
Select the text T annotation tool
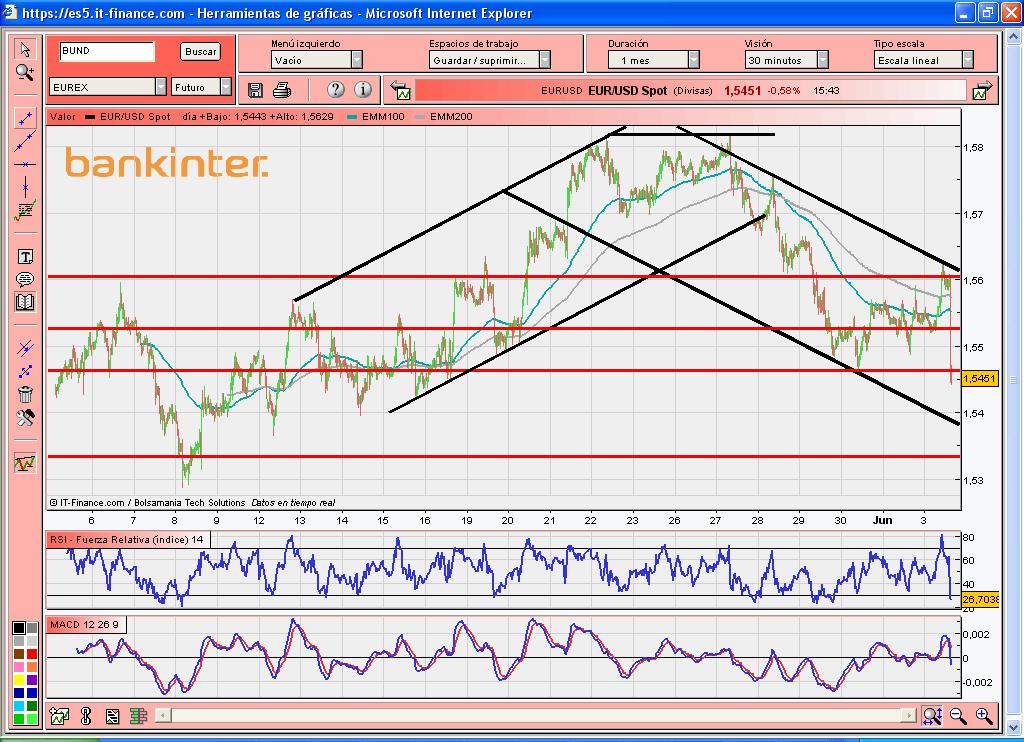[25, 257]
